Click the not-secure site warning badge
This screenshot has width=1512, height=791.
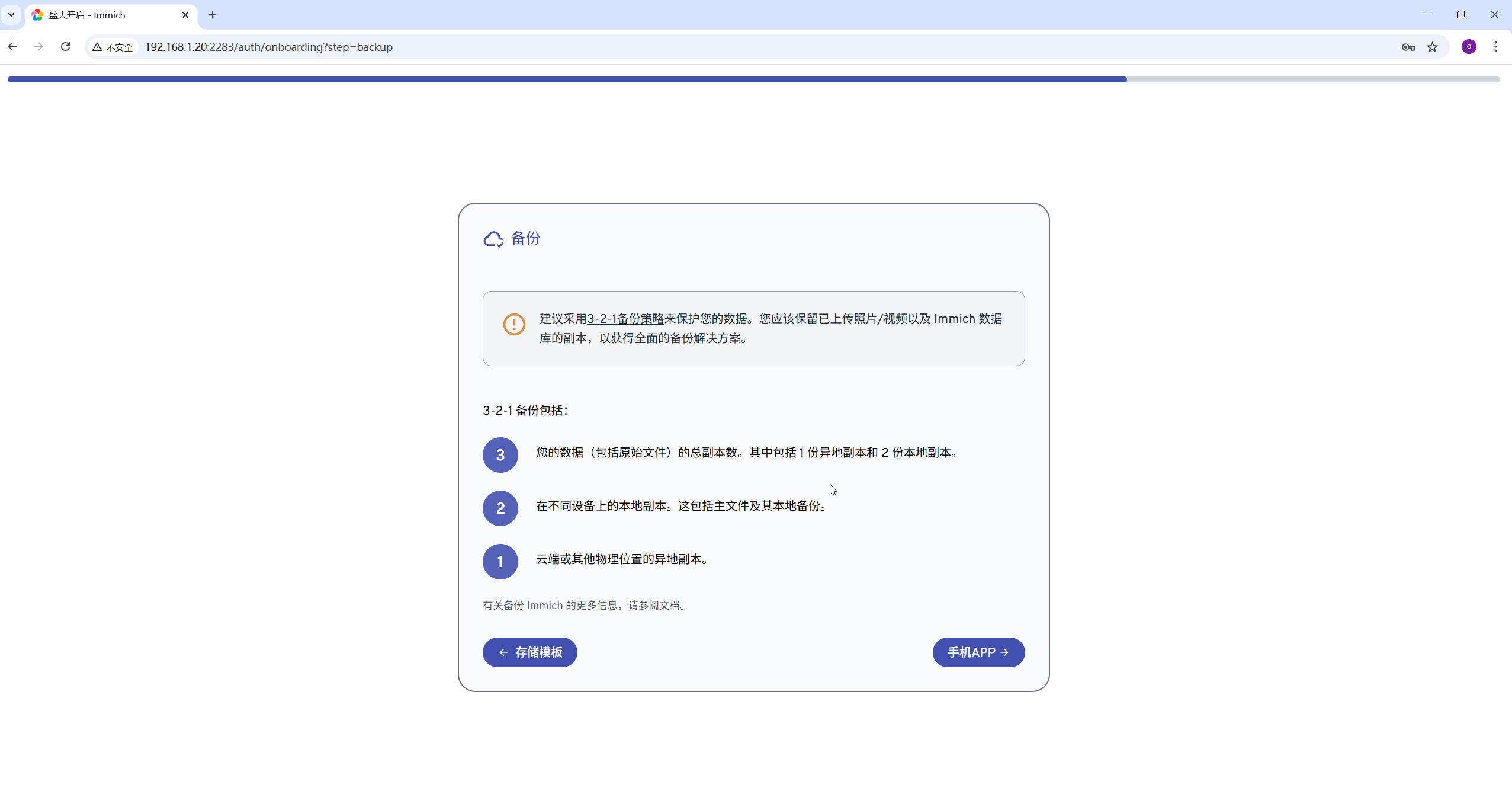[x=113, y=47]
